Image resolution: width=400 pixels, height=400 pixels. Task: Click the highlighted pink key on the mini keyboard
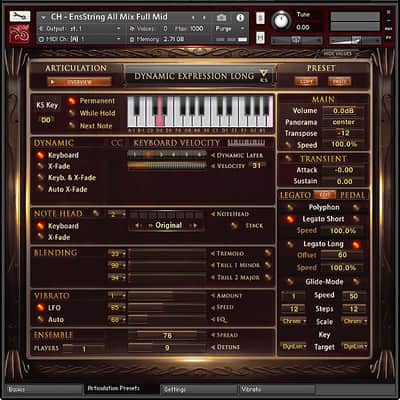click(x=160, y=112)
